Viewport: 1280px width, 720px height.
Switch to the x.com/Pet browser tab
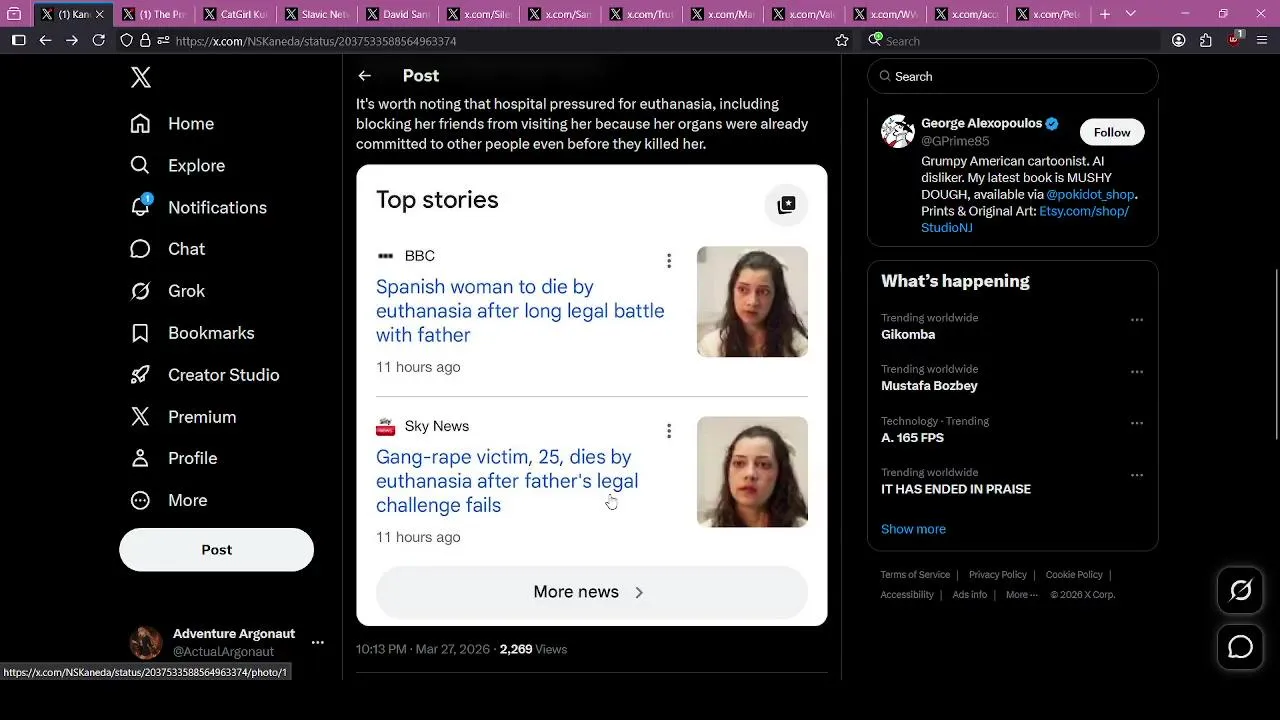pos(1047,14)
